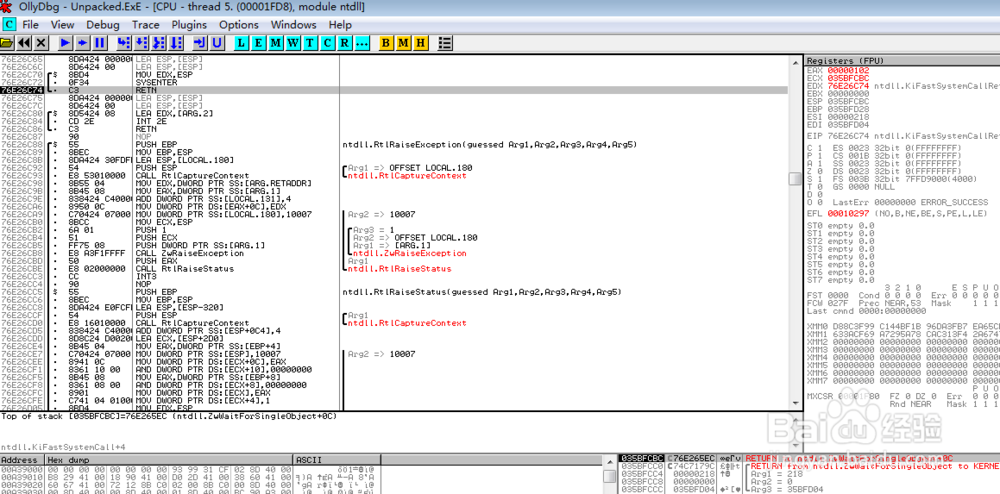
Task: Click the Execute till return icon
Action: pyautogui.click(x=200, y=43)
